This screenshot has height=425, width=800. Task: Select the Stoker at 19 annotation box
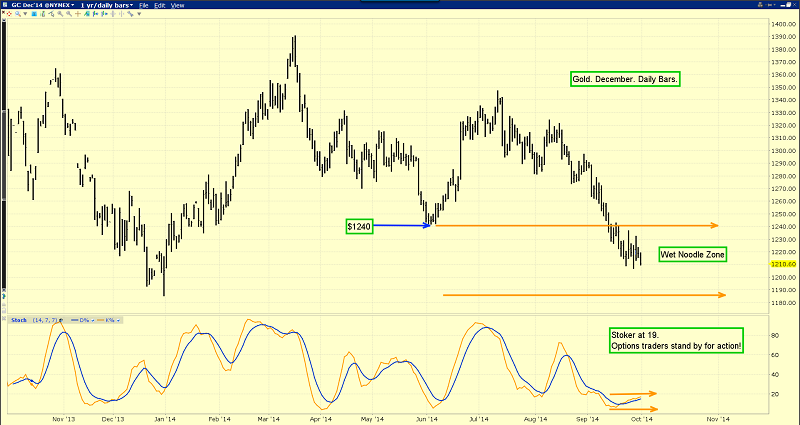[675, 340]
